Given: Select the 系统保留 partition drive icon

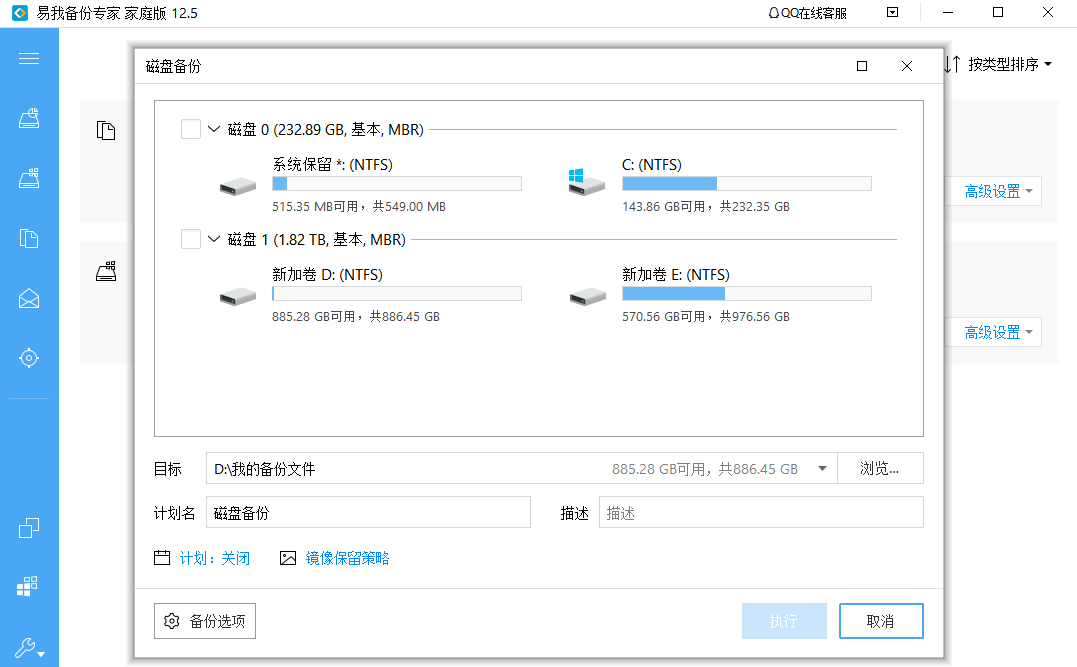Looking at the screenshot, I should click(x=237, y=185).
